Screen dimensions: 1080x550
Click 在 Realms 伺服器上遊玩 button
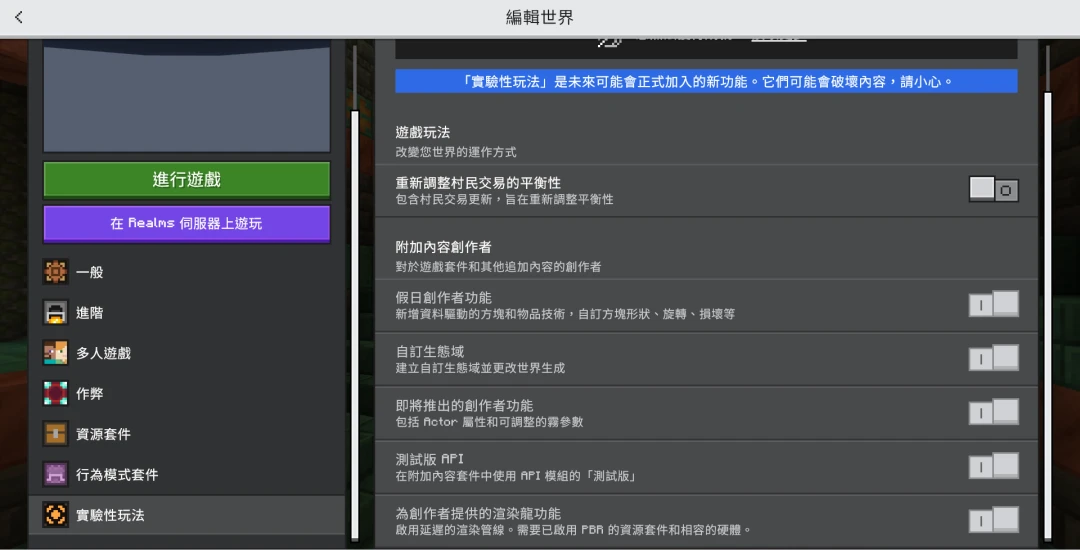coord(186,224)
